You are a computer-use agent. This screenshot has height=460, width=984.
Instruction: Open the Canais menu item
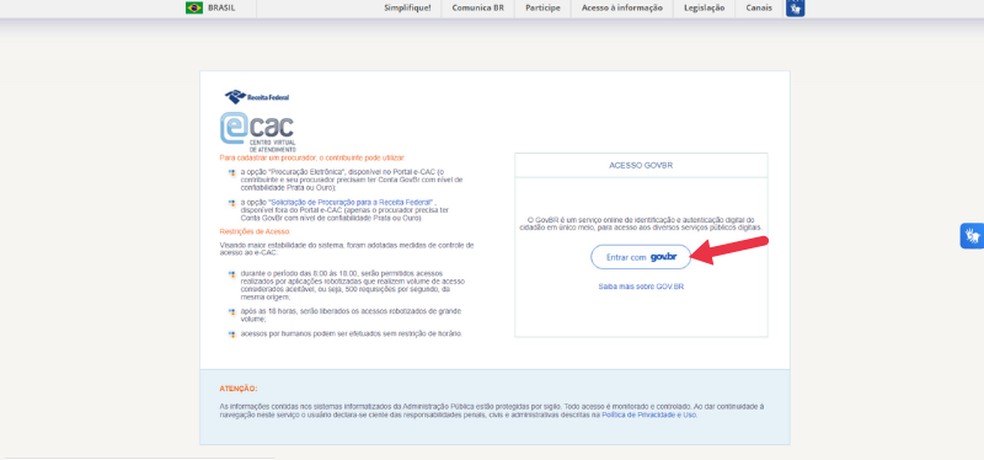[759, 8]
